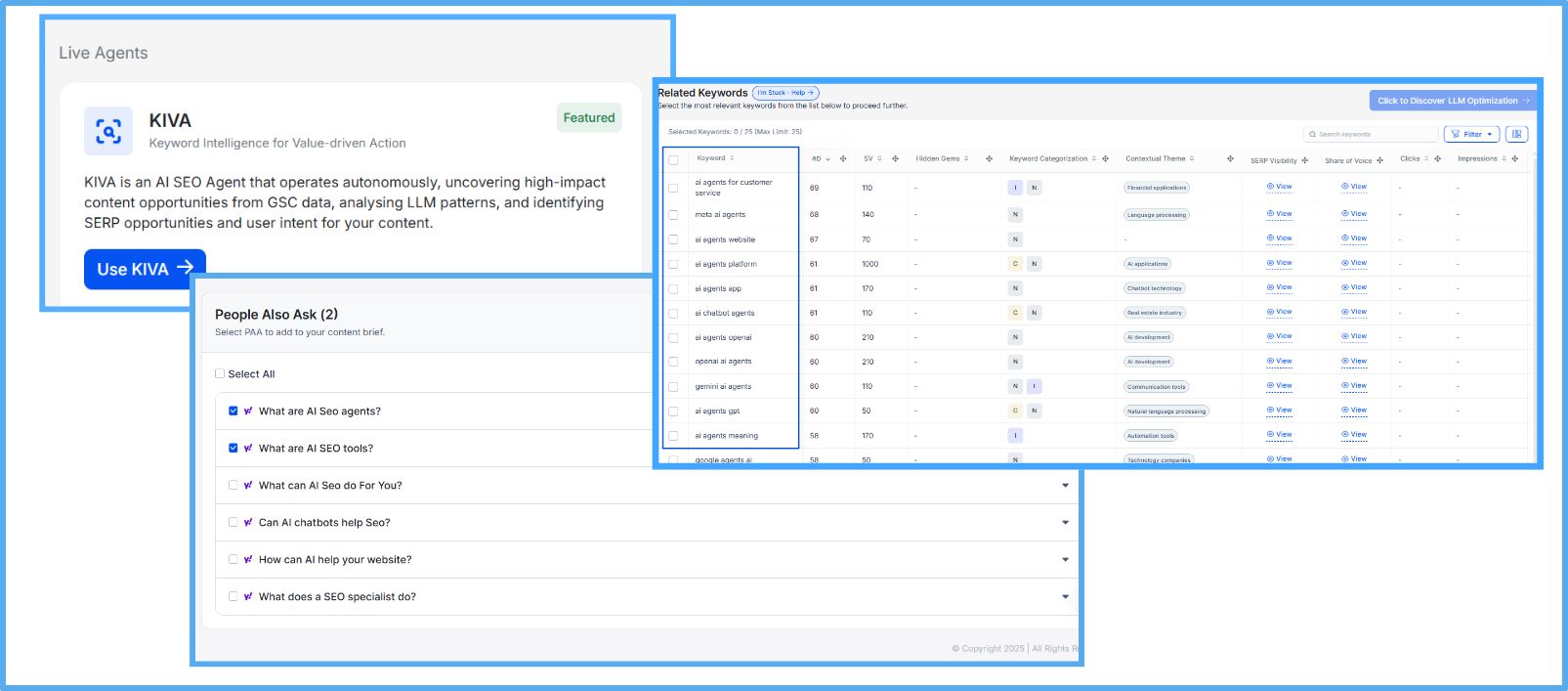Click 'Language processing' theme tag
This screenshot has height=691, width=1568.
coord(1157,215)
